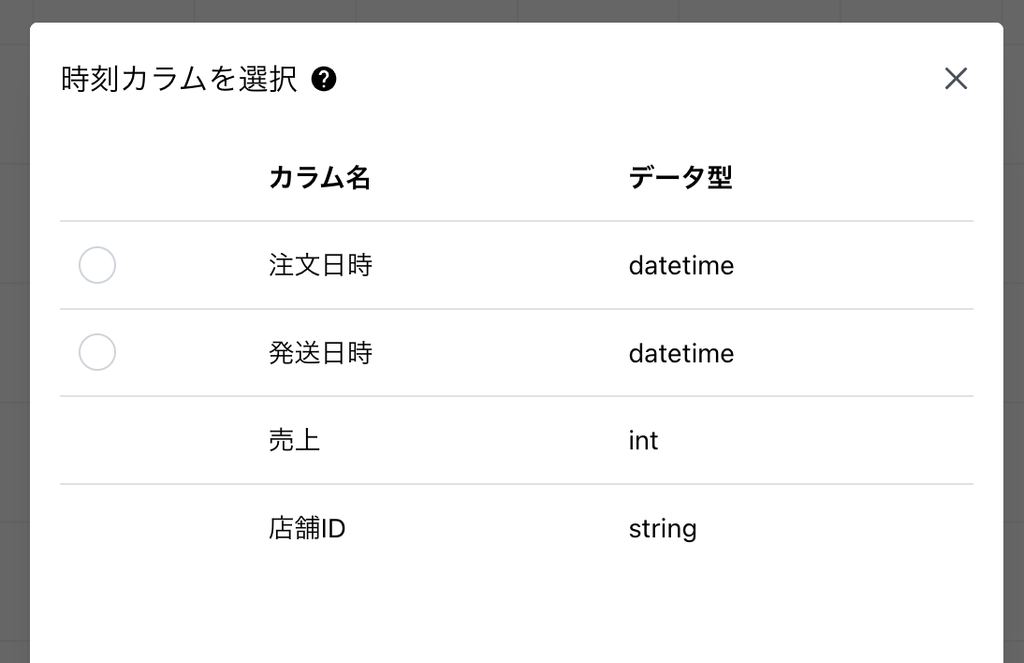Close the 時刻カラムを選択 dialog
Image resolution: width=1024 pixels, height=663 pixels.
(956, 79)
